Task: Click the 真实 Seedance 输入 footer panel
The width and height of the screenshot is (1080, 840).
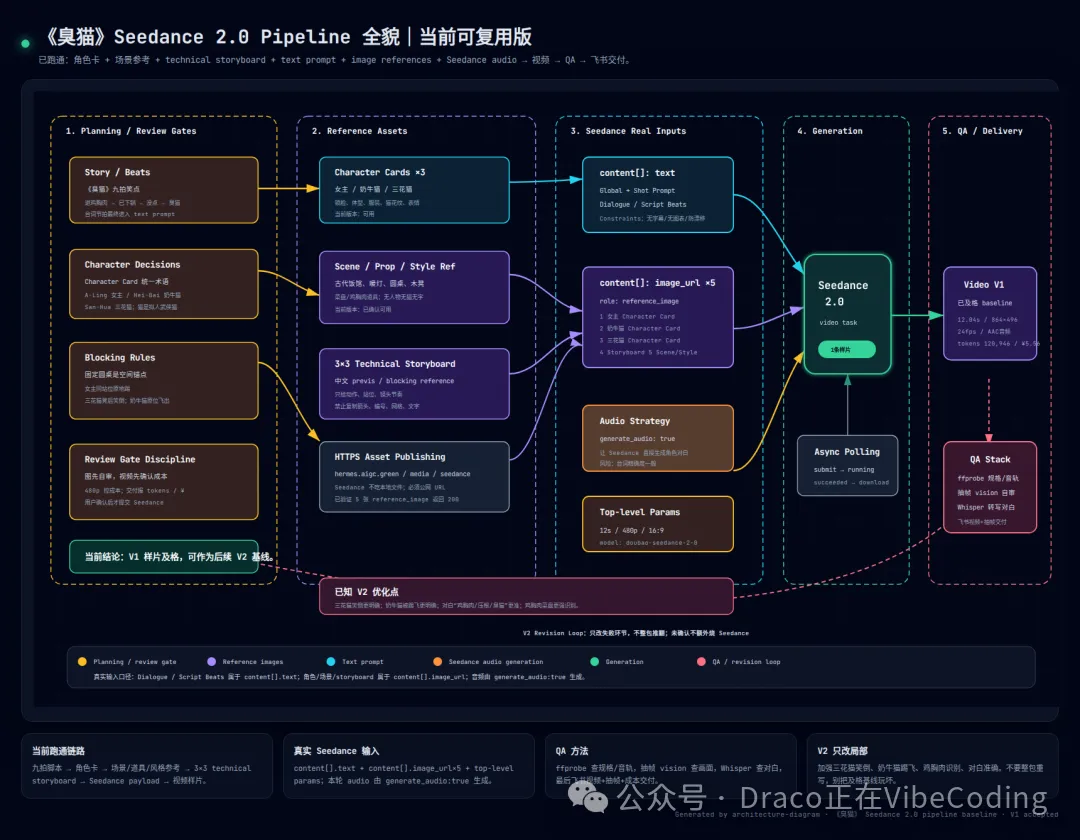Action: [x=408, y=766]
